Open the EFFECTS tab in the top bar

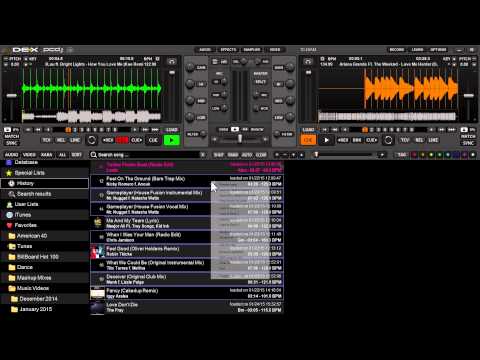[228, 50]
